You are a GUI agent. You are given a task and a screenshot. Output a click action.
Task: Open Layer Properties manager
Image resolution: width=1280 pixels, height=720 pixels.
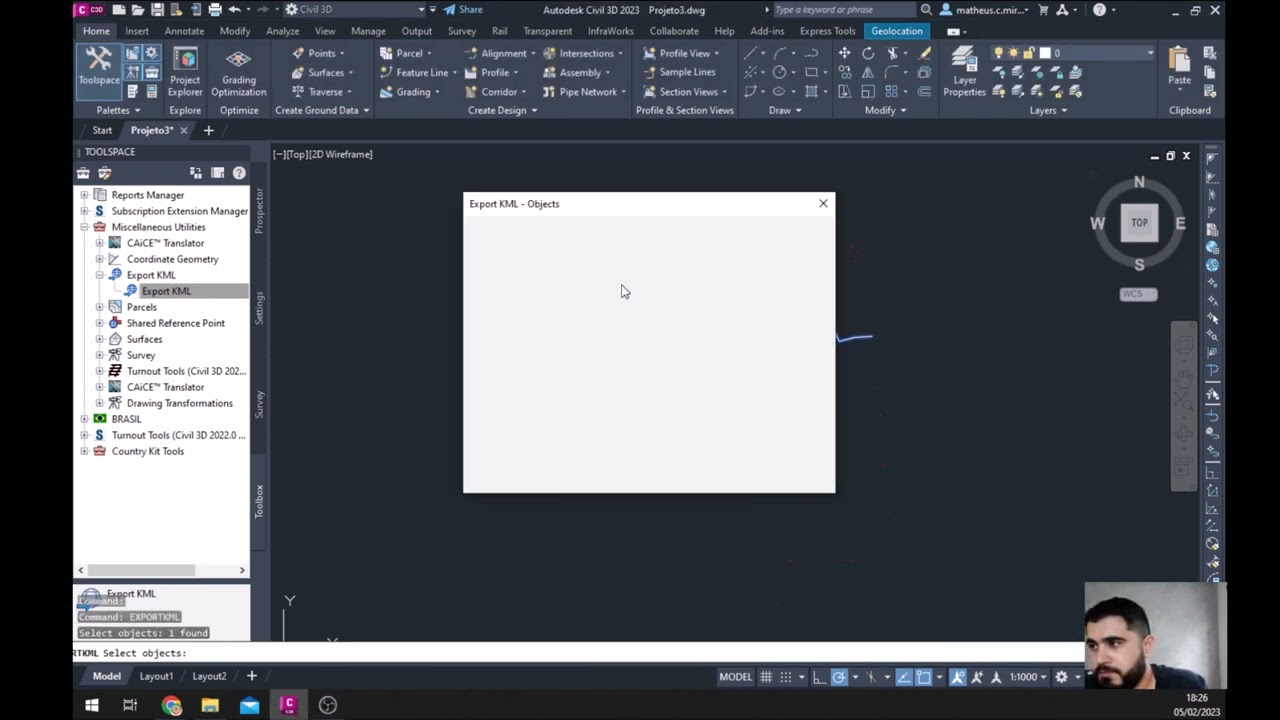964,72
